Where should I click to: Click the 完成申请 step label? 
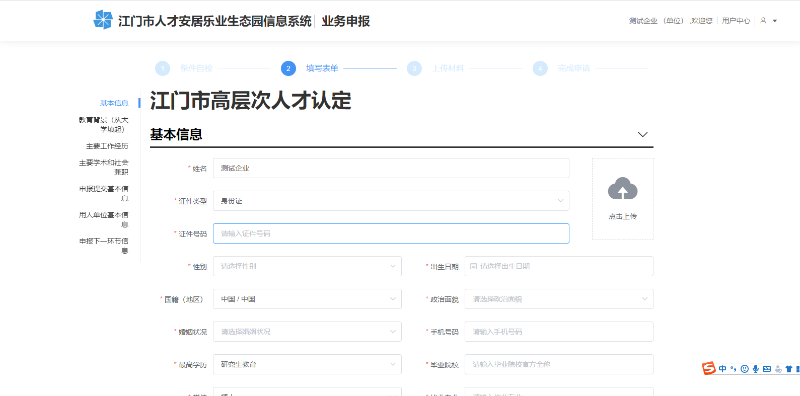574,68
